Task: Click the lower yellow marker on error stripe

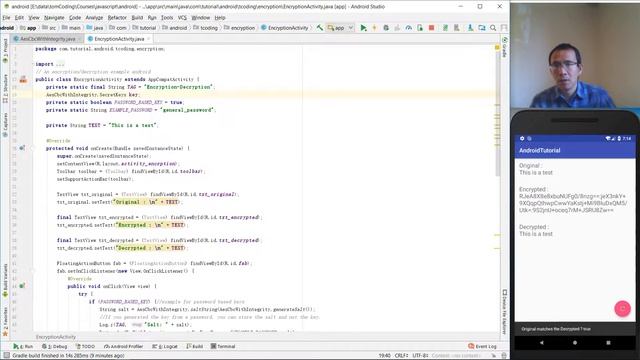Action: (497, 248)
